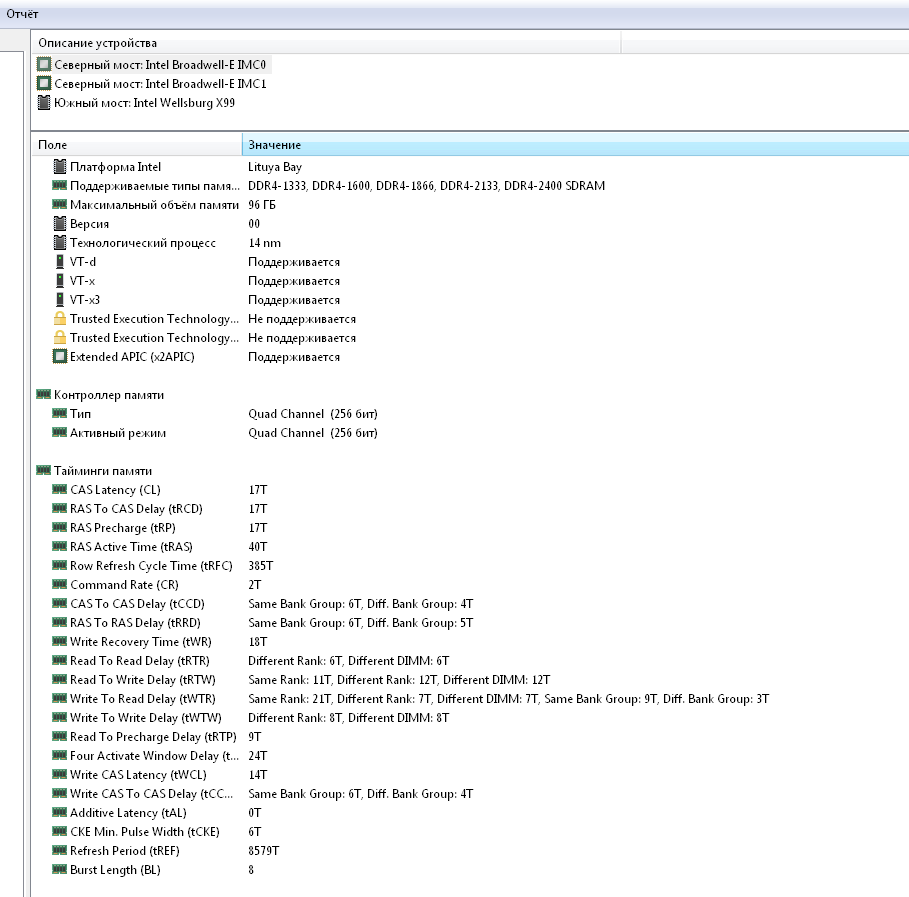Click the Версия row chip icon
The width and height of the screenshot is (909, 897).
[x=60, y=224]
